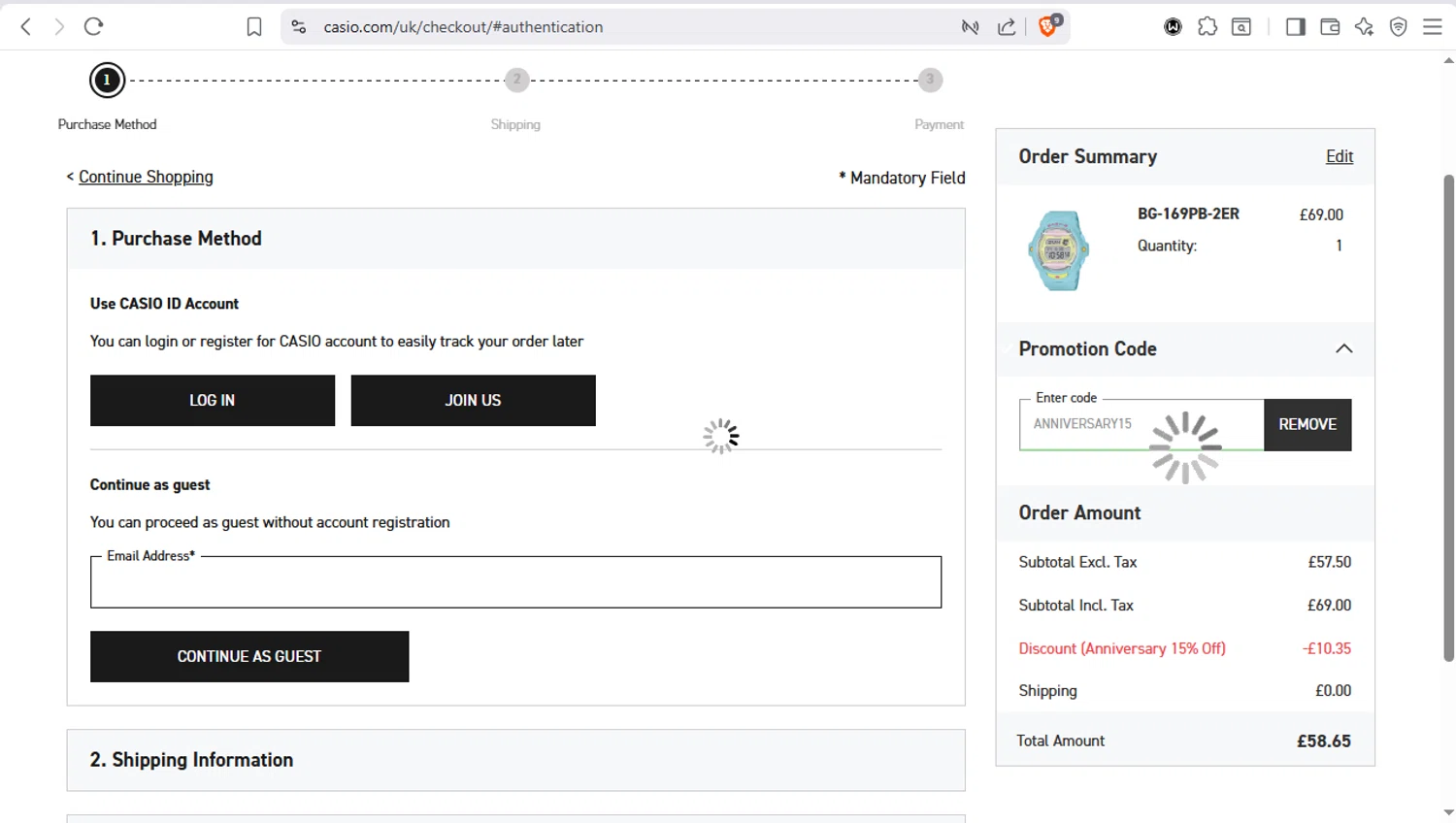
Task: Click the Shipping £0.00 value
Action: (x=1333, y=691)
